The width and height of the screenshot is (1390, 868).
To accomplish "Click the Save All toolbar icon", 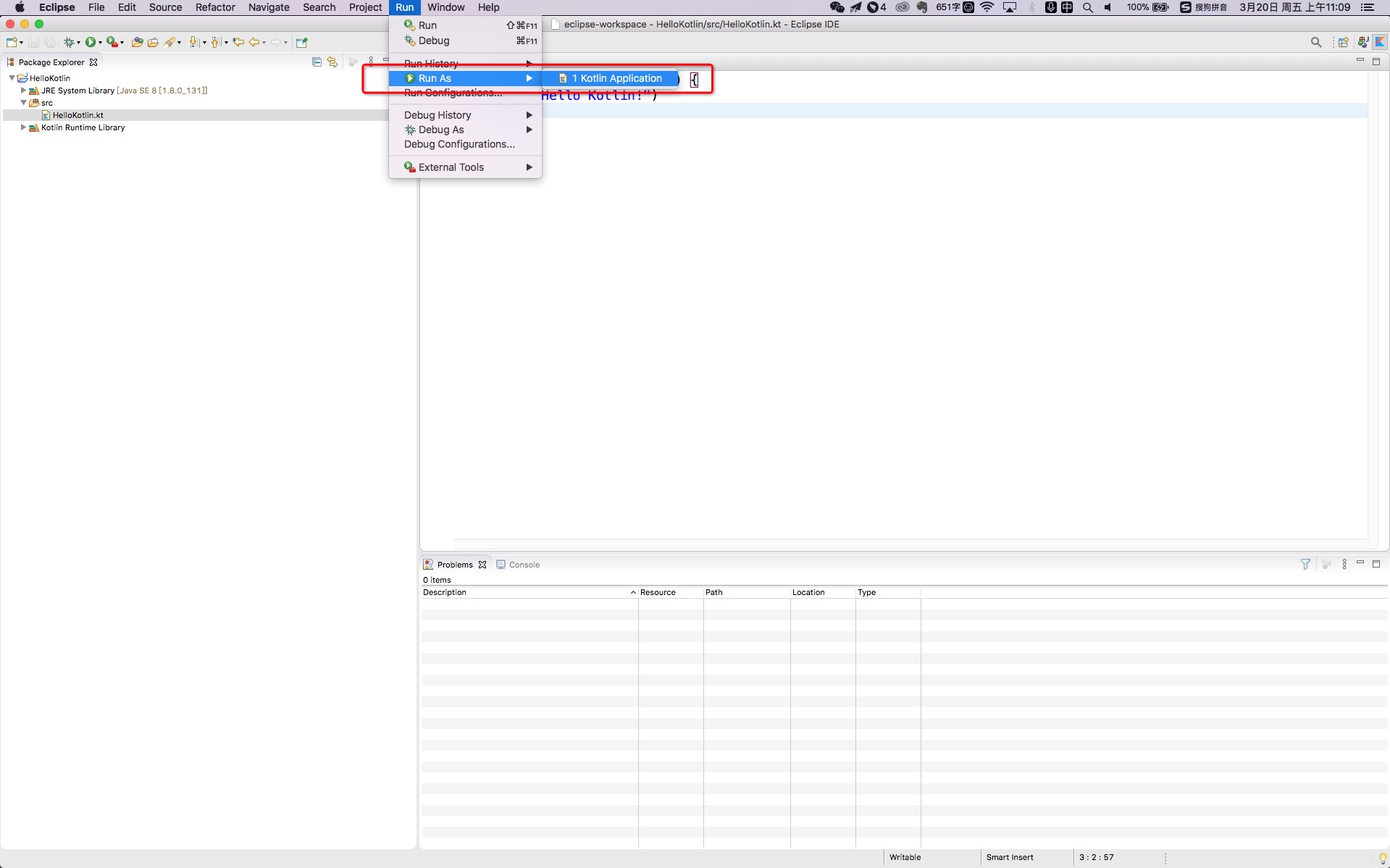I will [49, 42].
